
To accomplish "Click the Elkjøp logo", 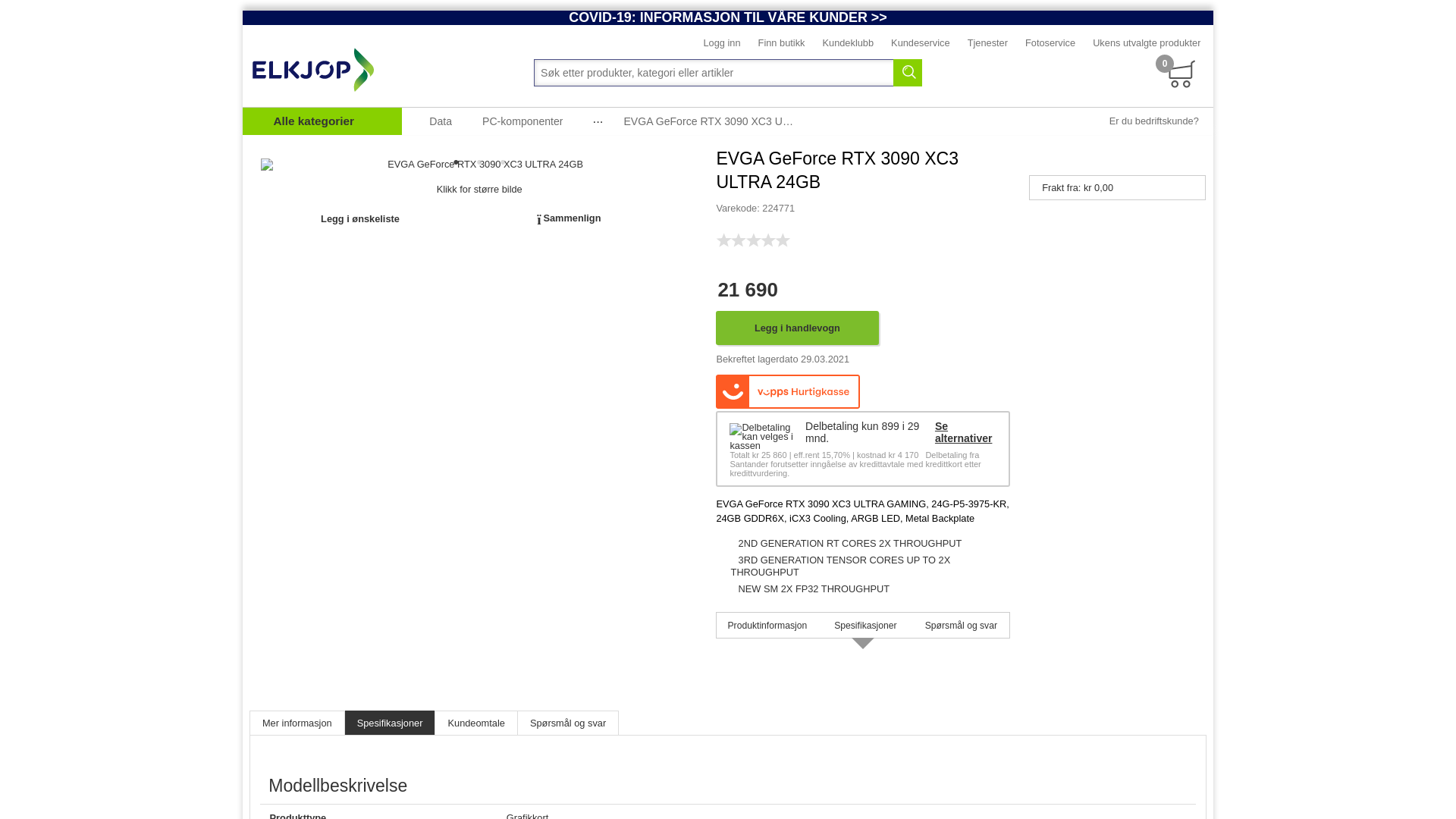I will [x=313, y=70].
